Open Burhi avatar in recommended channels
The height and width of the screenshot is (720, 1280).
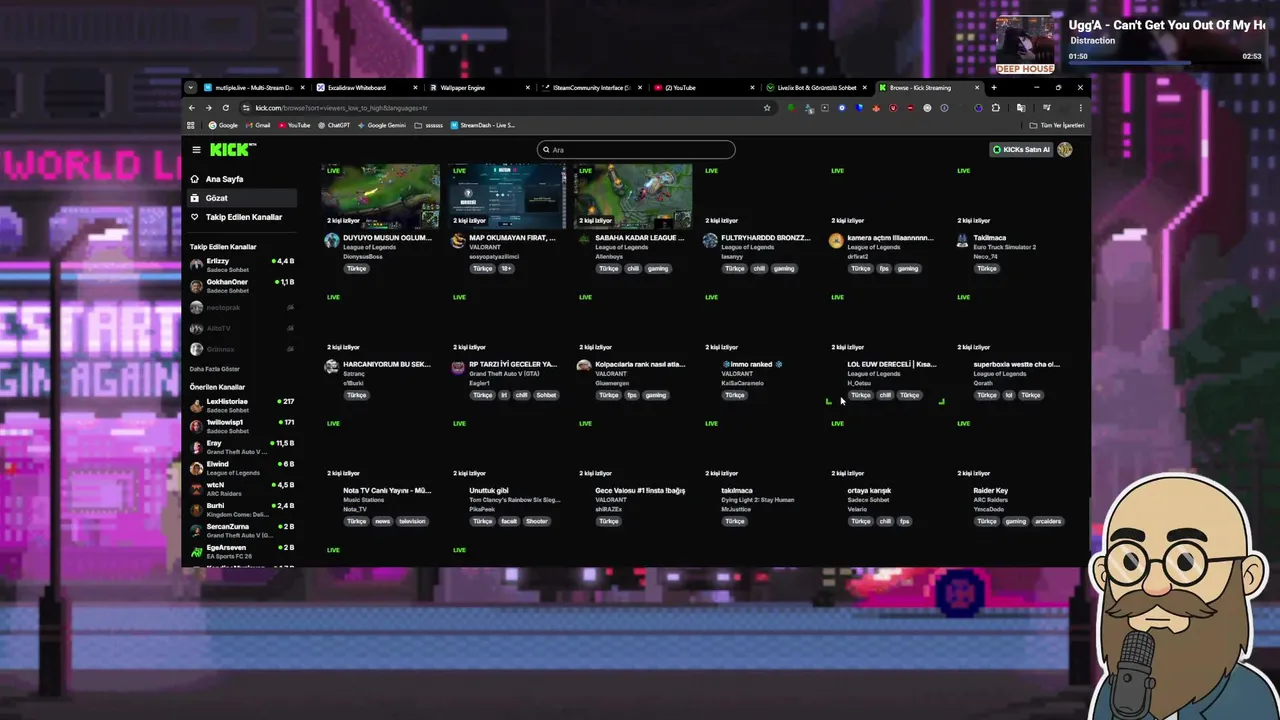(196, 510)
